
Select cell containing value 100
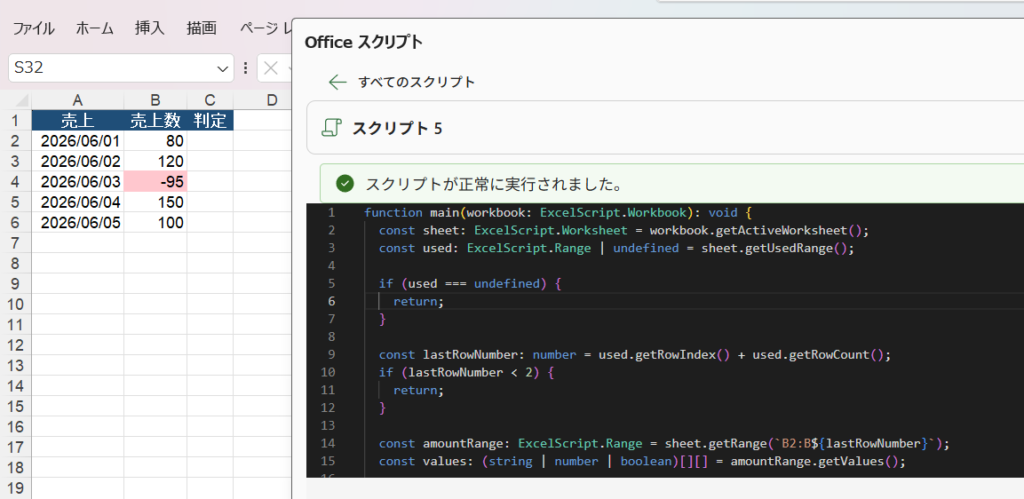[x=155, y=223]
